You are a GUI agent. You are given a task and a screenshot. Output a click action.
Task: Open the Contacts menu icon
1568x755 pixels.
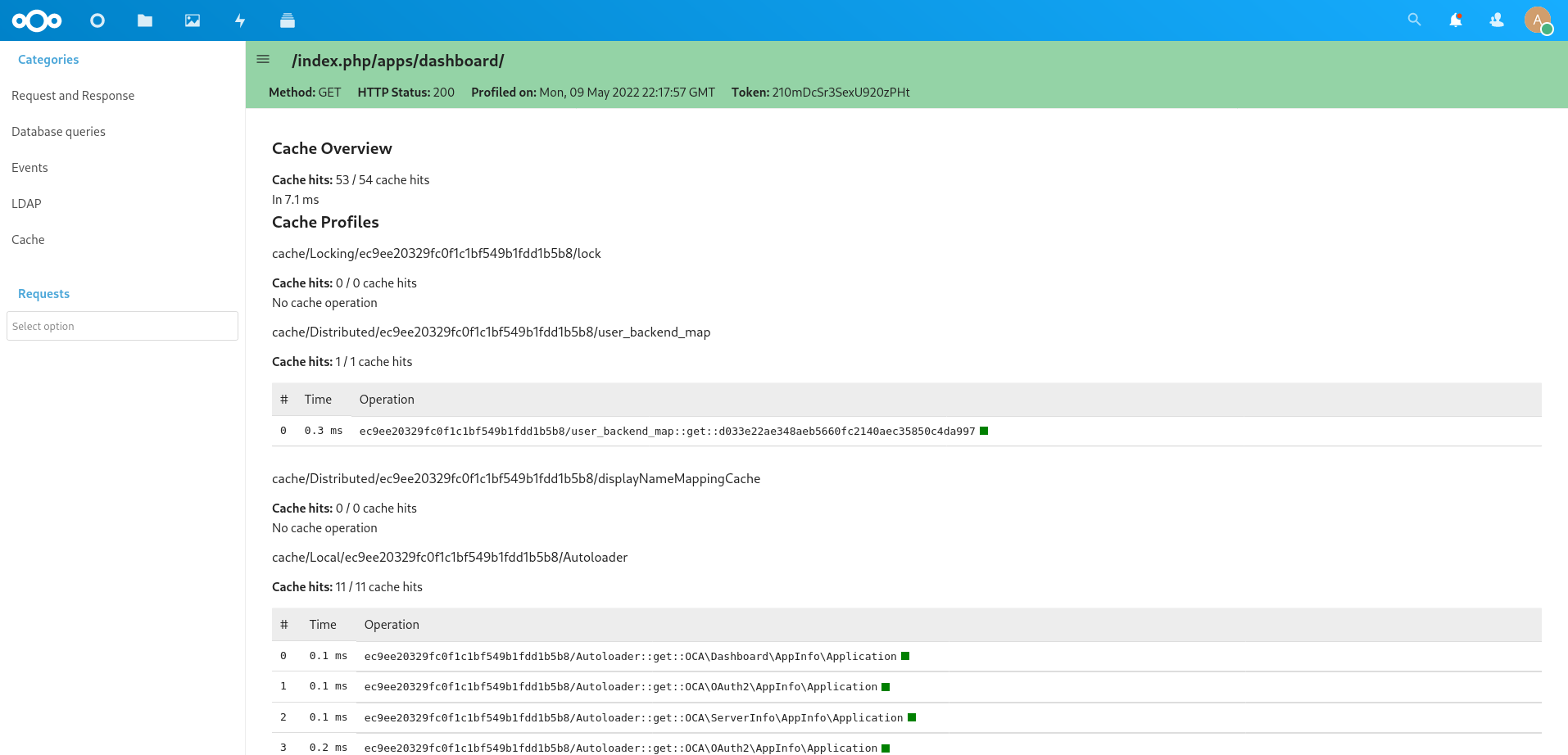pyautogui.click(x=1495, y=19)
